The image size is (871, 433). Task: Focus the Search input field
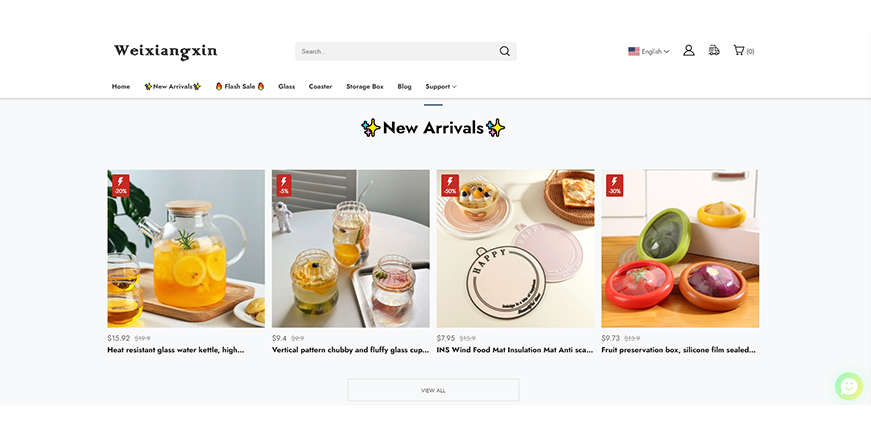click(397, 51)
